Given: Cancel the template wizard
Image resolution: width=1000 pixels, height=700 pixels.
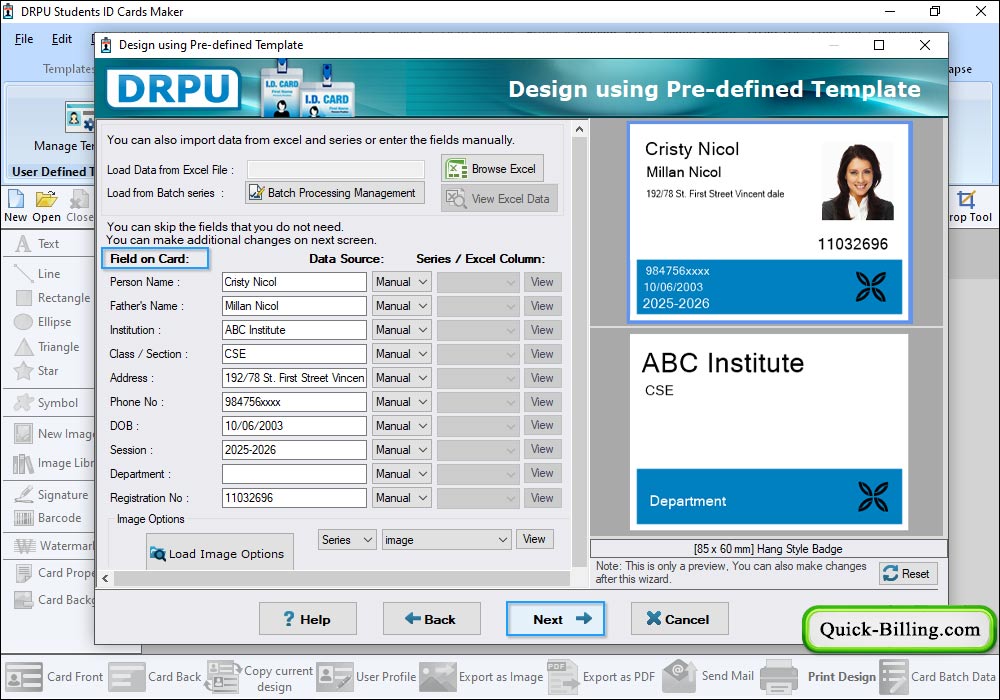Looking at the screenshot, I should click(679, 618).
